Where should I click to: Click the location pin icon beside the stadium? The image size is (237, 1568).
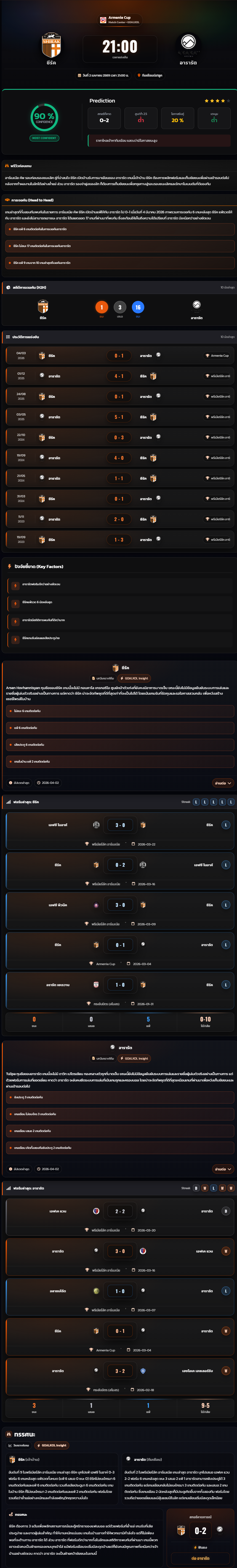point(139,75)
